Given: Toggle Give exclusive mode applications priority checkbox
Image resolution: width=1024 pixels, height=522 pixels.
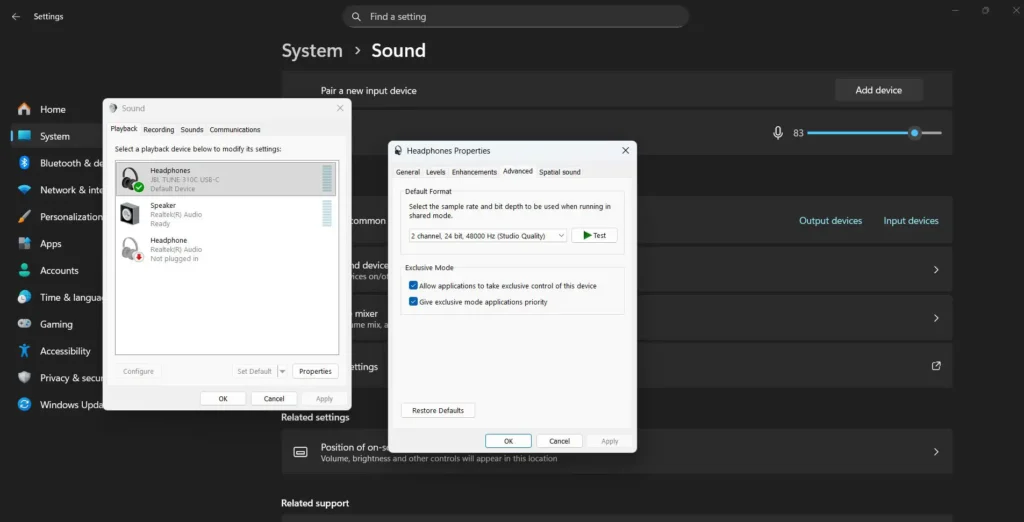Looking at the screenshot, I should point(413,302).
